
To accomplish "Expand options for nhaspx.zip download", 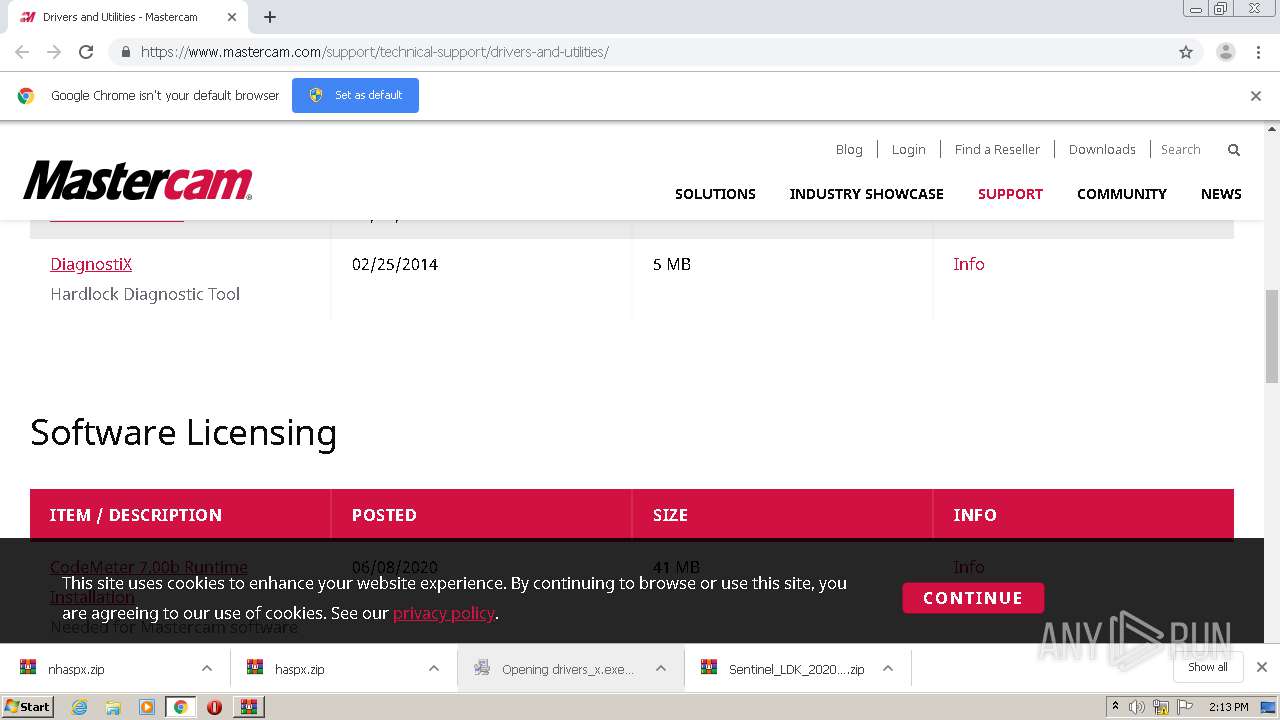I will 207,669.
